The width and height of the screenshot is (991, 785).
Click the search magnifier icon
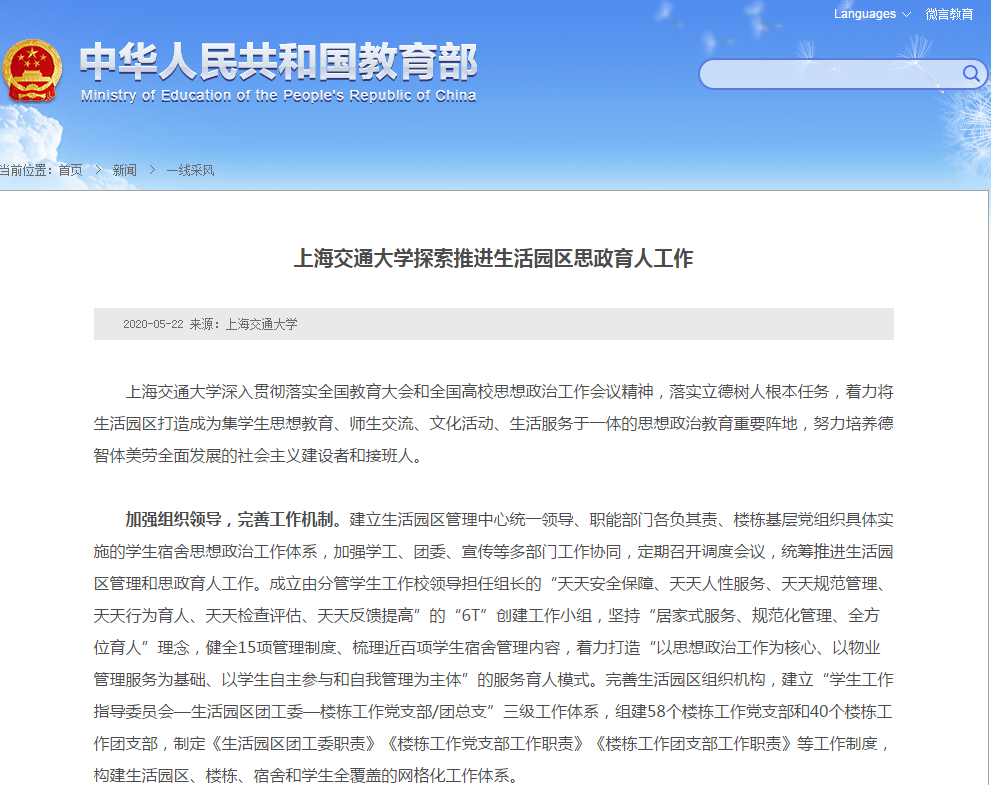(971, 74)
